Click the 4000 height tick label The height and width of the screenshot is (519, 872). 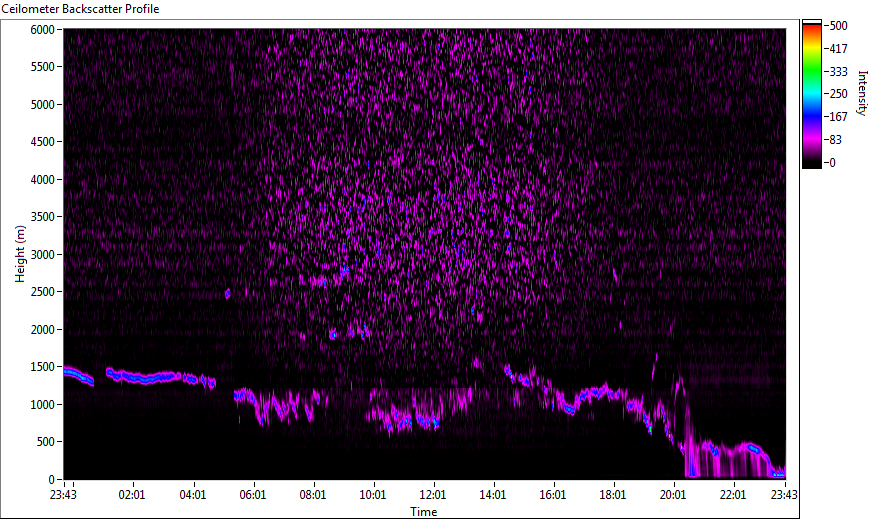43,180
